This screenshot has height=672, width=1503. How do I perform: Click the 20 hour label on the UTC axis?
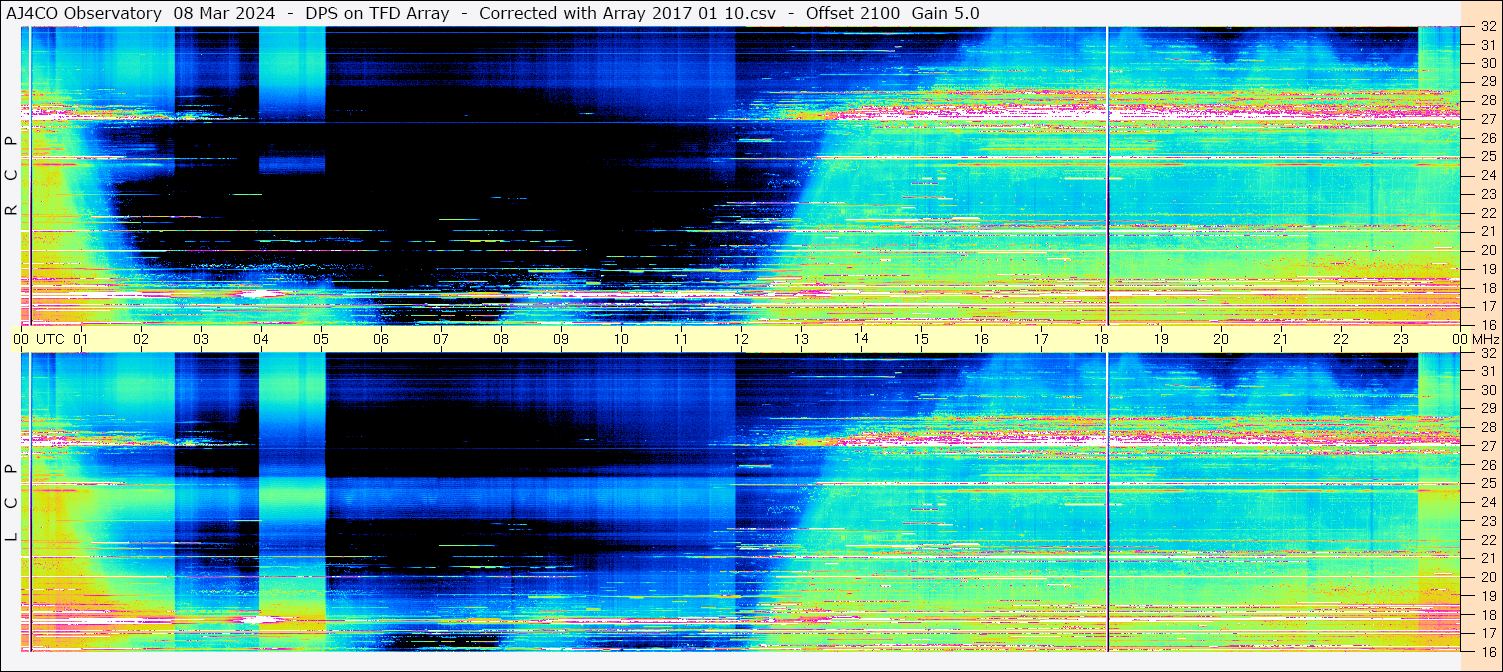[x=1221, y=339]
